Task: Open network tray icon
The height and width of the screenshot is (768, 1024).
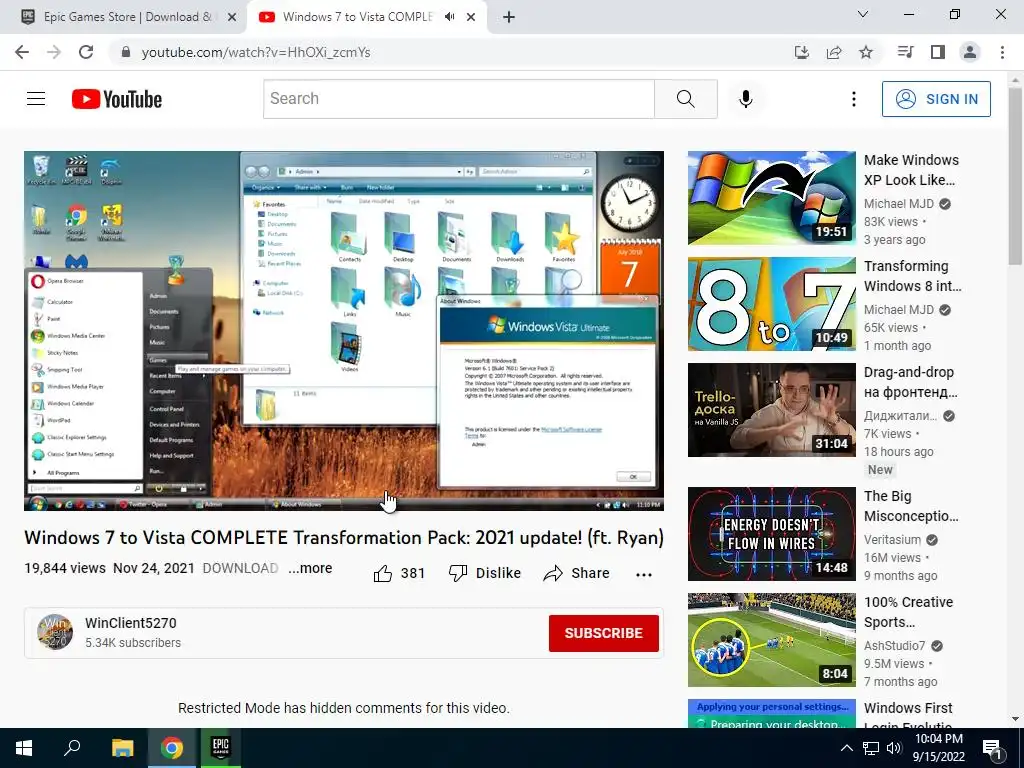Action: point(871,748)
